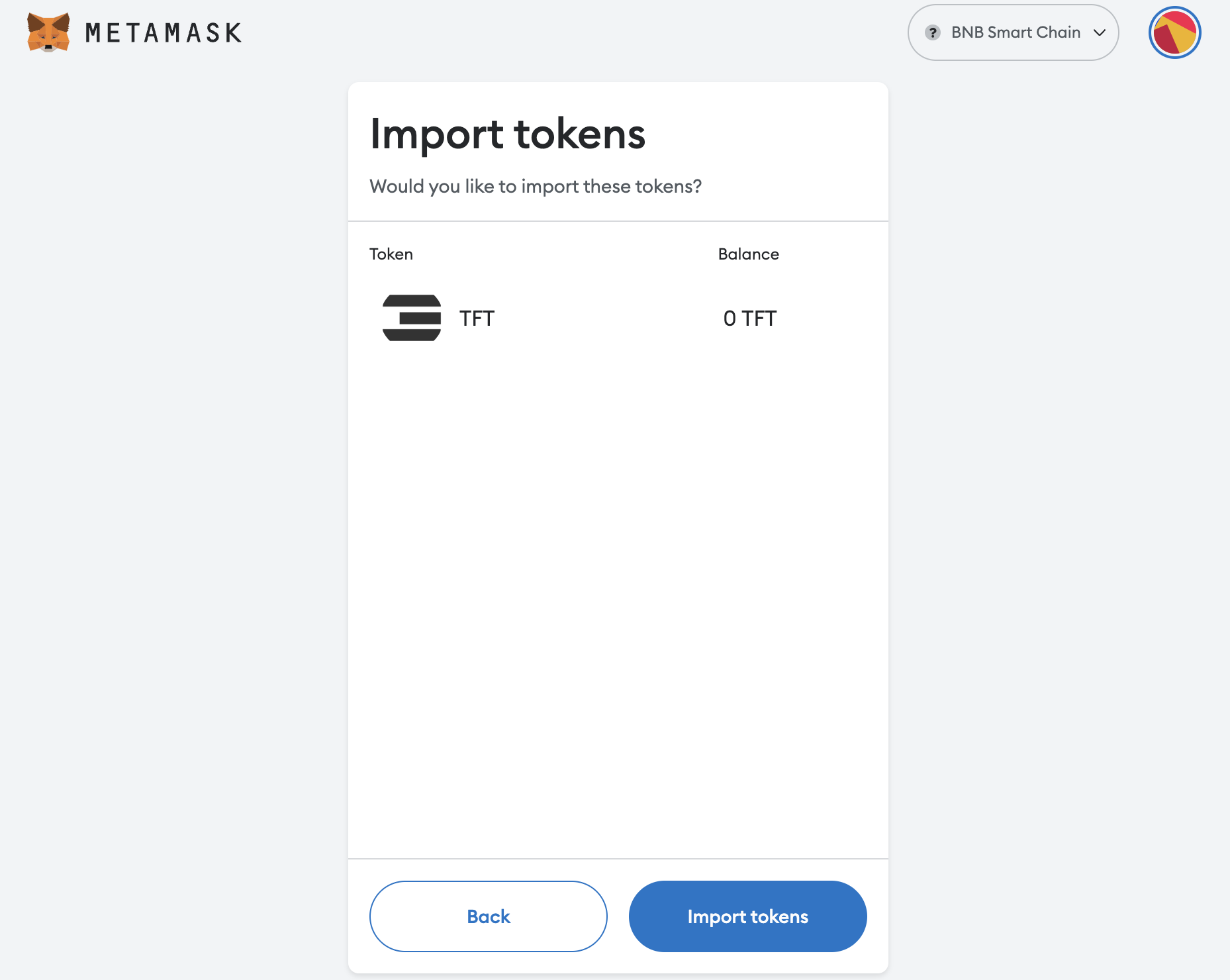The height and width of the screenshot is (980, 1230).
Task: Click the 0 TFT balance value
Action: click(x=749, y=318)
